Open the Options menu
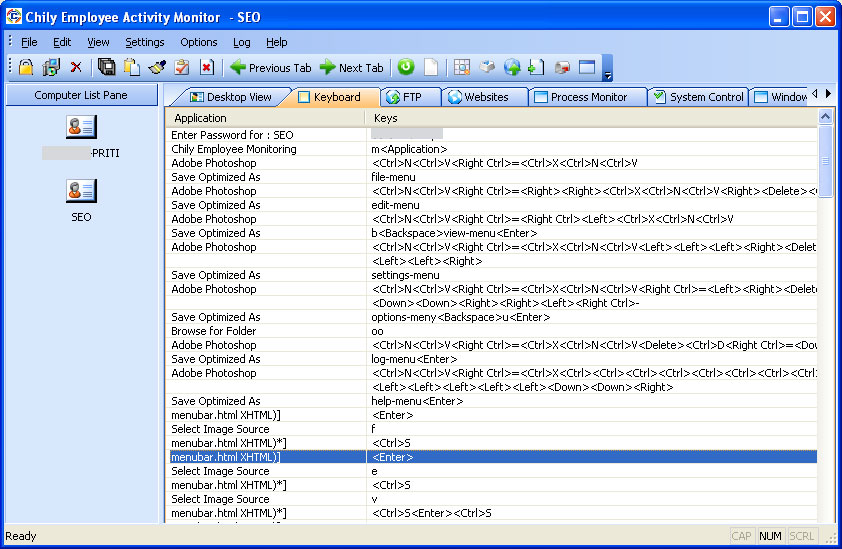The height and width of the screenshot is (549, 842). 199,42
